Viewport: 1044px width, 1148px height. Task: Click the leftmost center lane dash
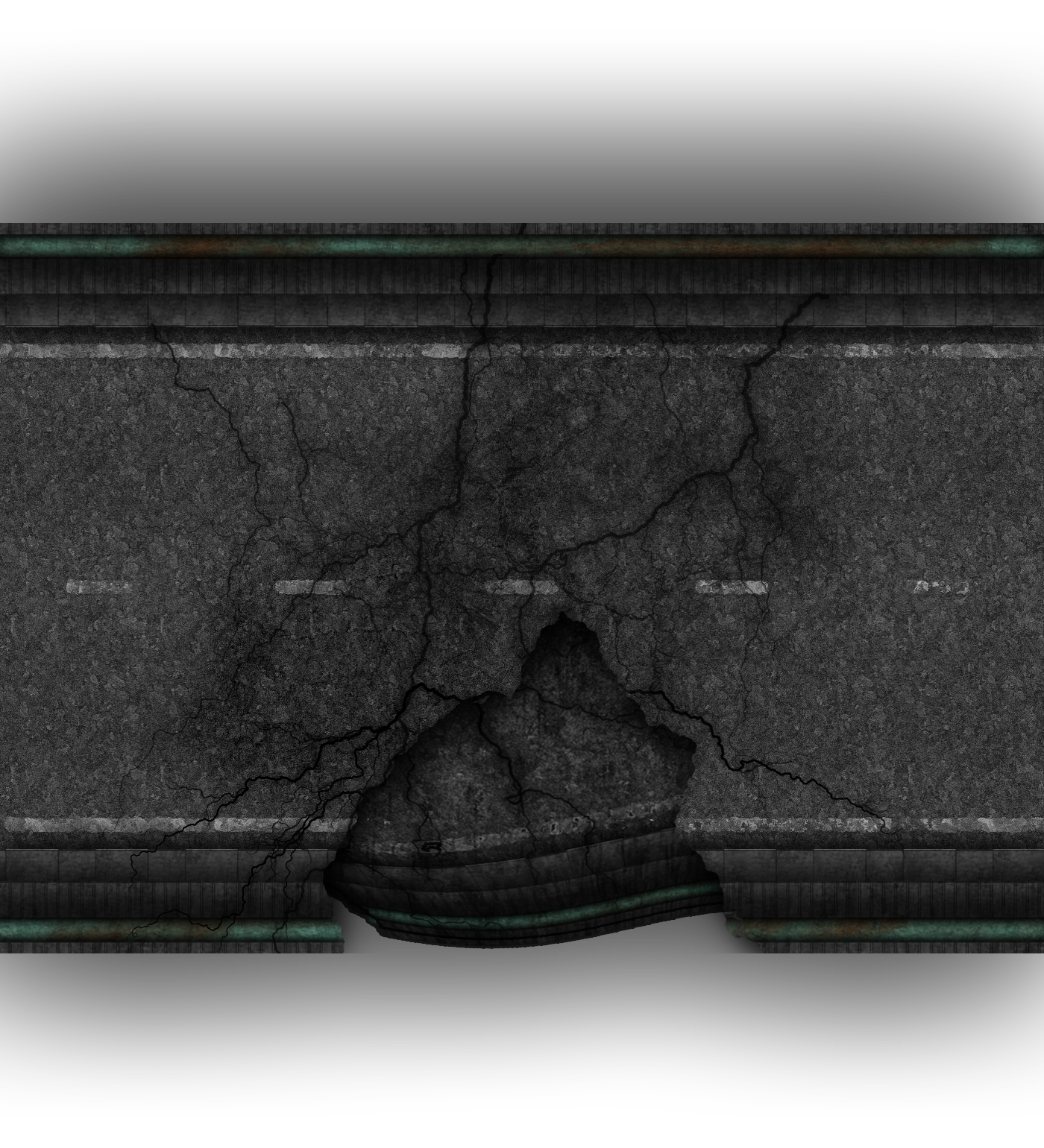tap(98, 587)
